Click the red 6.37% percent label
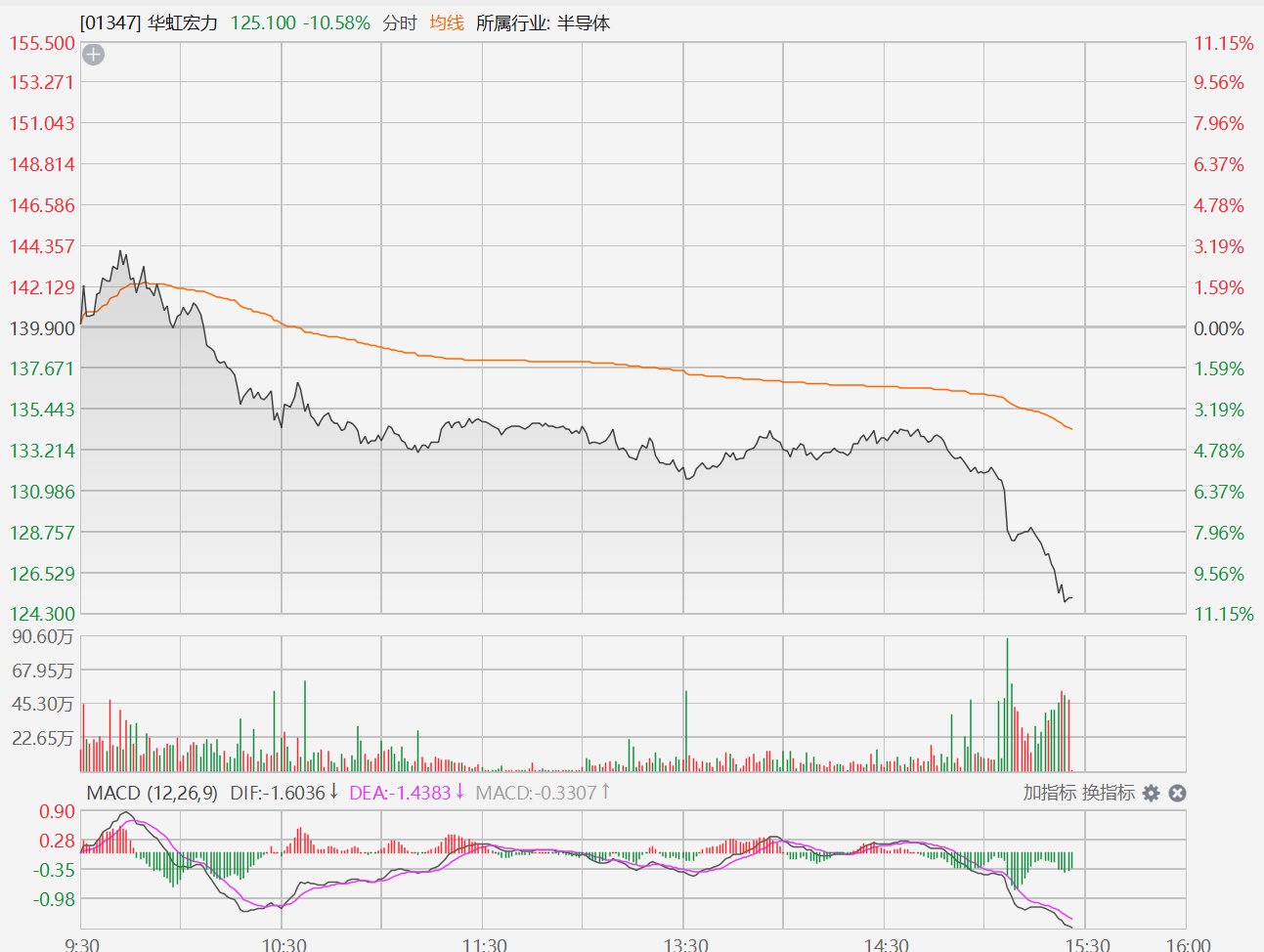Screen dimensions: 1264x952 [1219, 164]
